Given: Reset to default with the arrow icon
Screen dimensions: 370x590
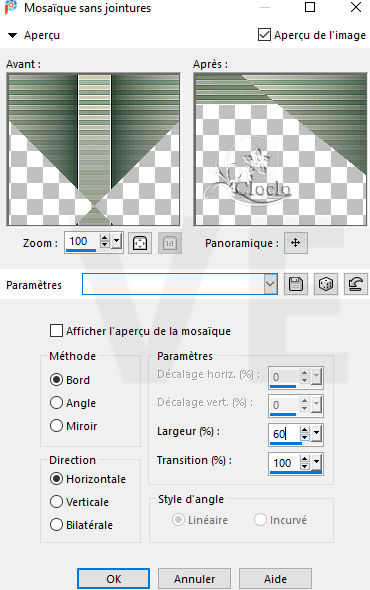Looking at the screenshot, I should 356,284.
